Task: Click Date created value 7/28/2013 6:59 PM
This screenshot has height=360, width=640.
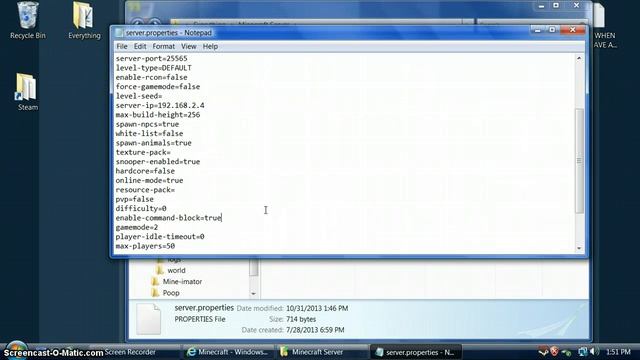Action: point(315,330)
